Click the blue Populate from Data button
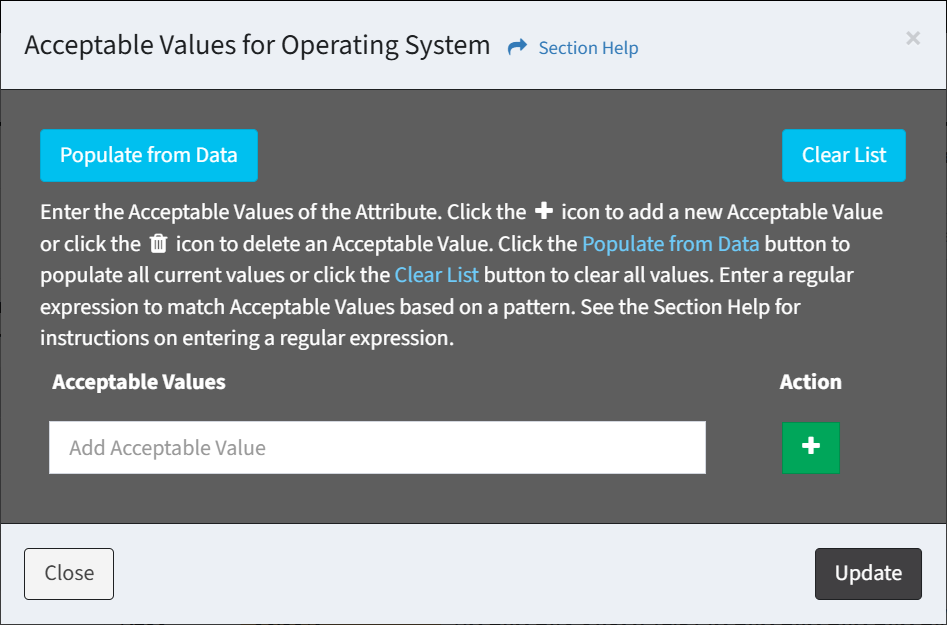Screen dimensions: 947x625 [149, 155]
